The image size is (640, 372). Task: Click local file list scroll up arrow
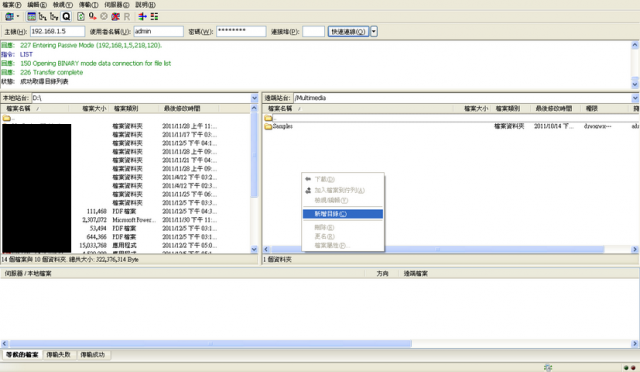coord(254,109)
